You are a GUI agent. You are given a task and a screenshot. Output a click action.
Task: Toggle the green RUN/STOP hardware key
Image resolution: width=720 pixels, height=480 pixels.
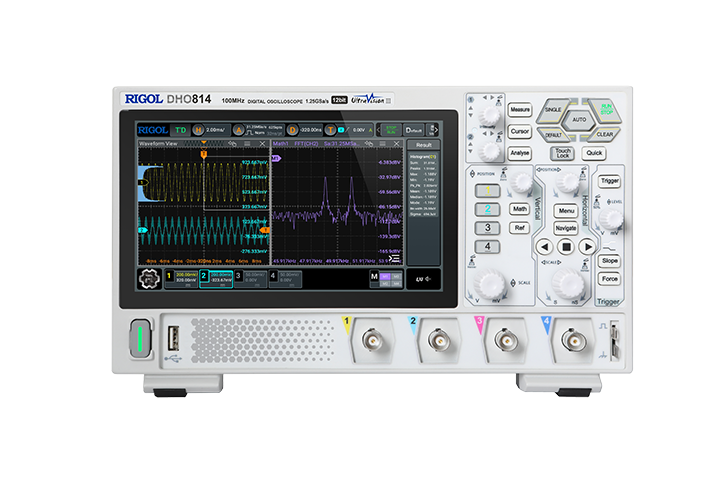click(605, 110)
